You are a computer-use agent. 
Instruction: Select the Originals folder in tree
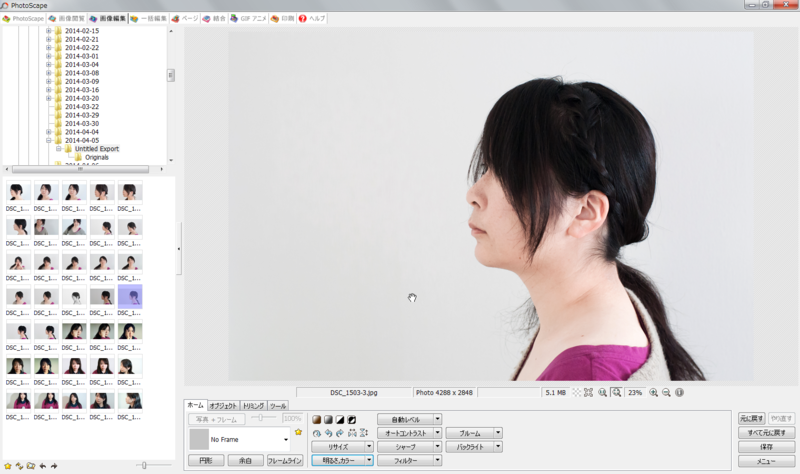point(96,157)
